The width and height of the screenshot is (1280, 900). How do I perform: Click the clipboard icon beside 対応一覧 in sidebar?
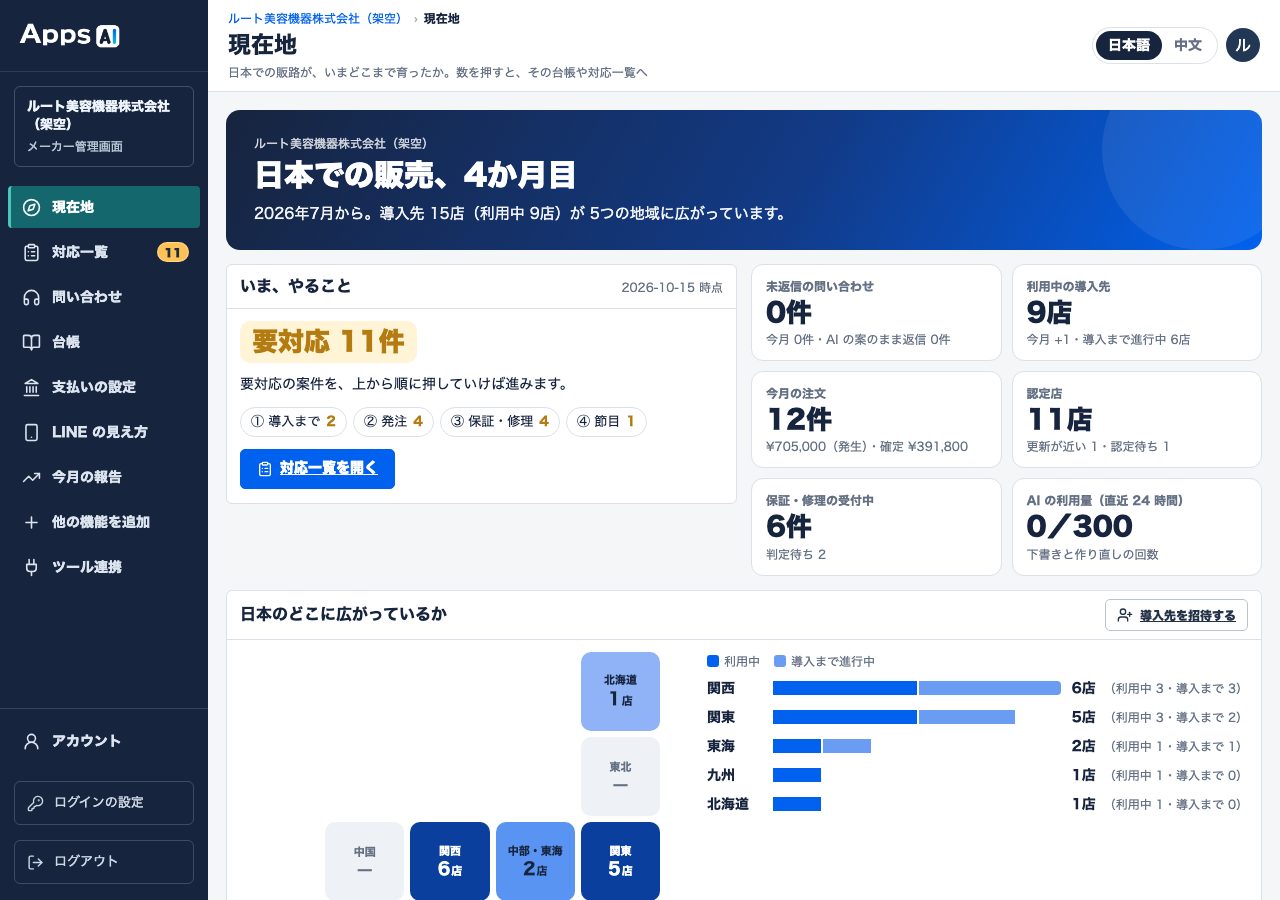tap(31, 252)
